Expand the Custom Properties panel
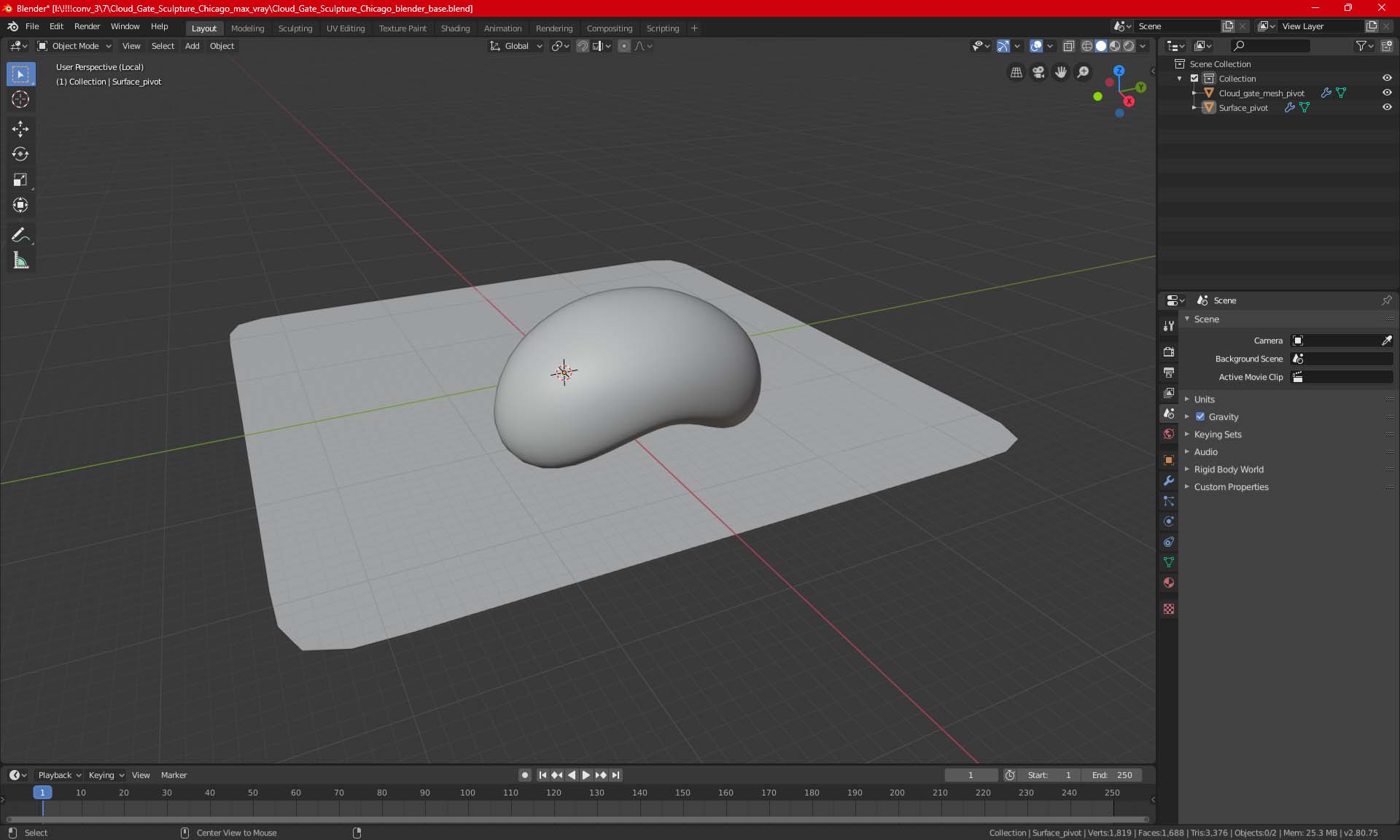The width and height of the screenshot is (1400, 840). click(x=1231, y=487)
